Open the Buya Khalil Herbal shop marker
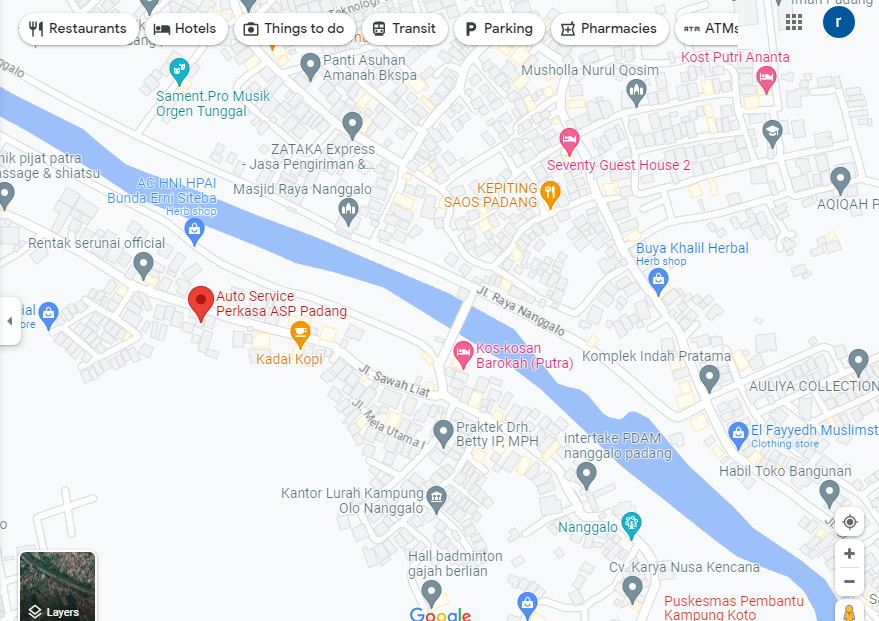This screenshot has height=621, width=879. [658, 281]
